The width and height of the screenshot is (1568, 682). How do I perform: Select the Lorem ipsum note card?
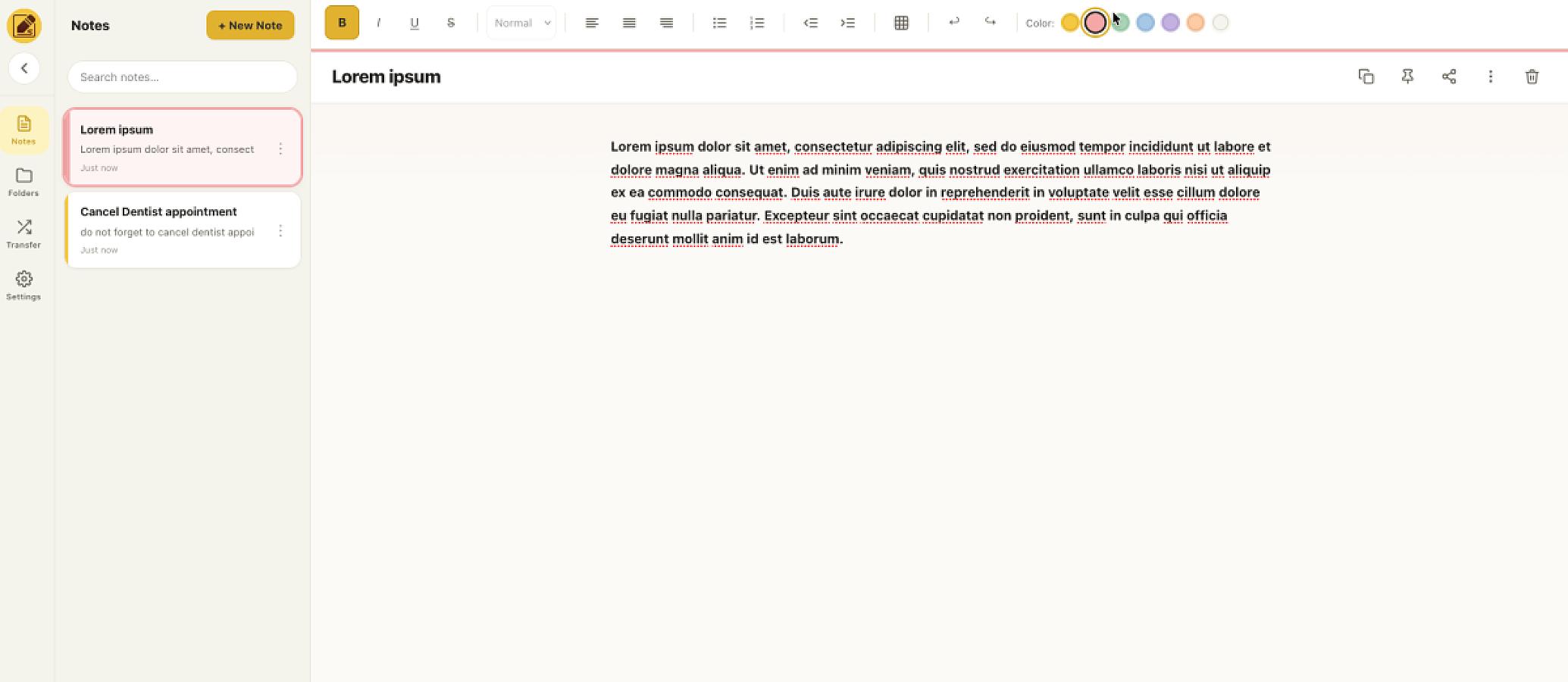183,147
